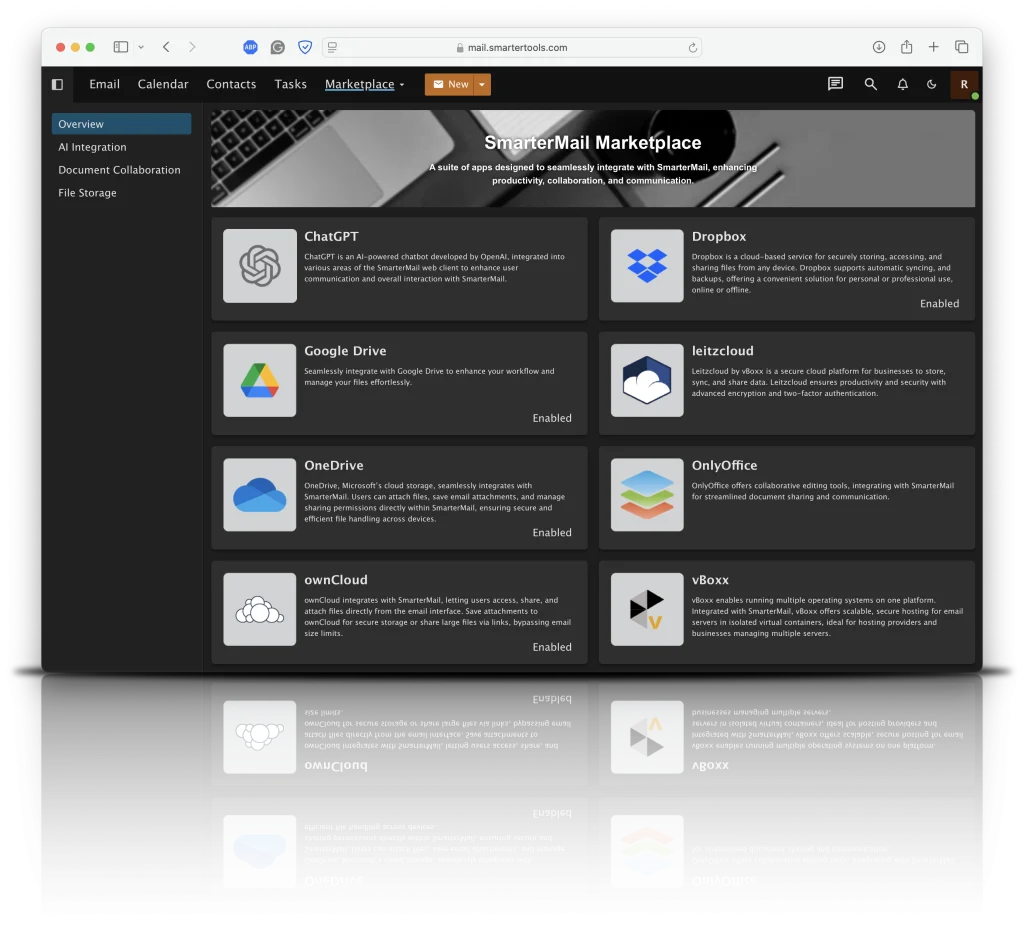
Task: Click the Google Drive Enabled status
Action: (x=552, y=418)
